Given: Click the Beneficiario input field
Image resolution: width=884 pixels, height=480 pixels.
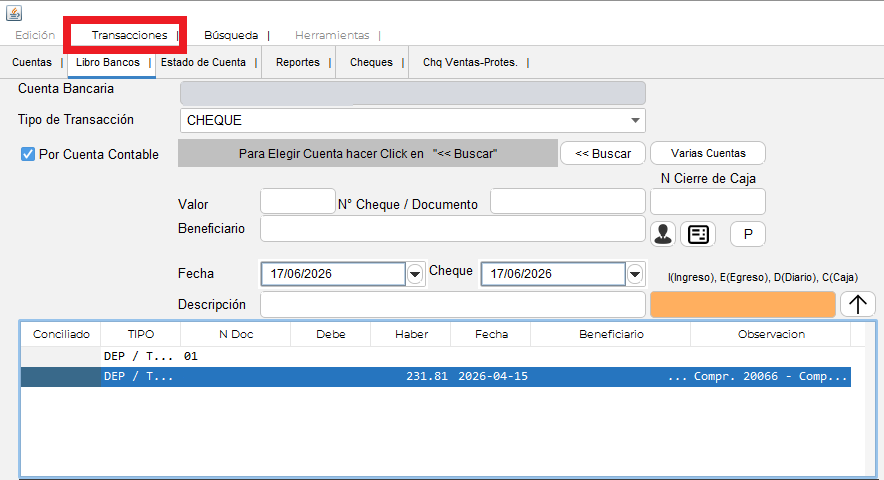Looking at the screenshot, I should (453, 228).
